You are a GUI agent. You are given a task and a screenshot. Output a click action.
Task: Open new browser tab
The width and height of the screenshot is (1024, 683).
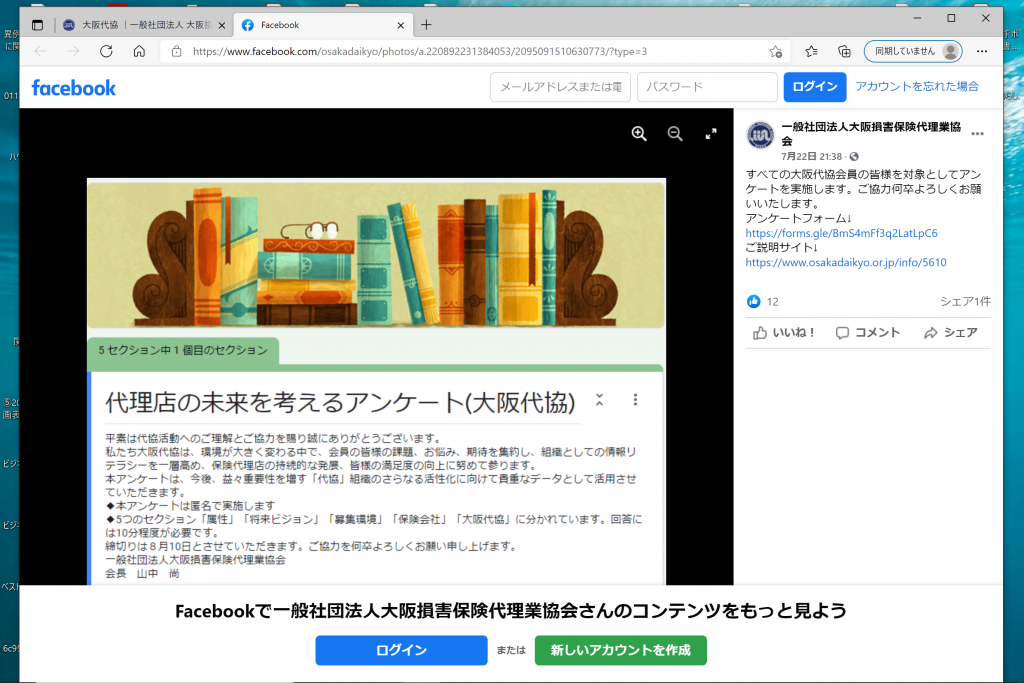(426, 25)
